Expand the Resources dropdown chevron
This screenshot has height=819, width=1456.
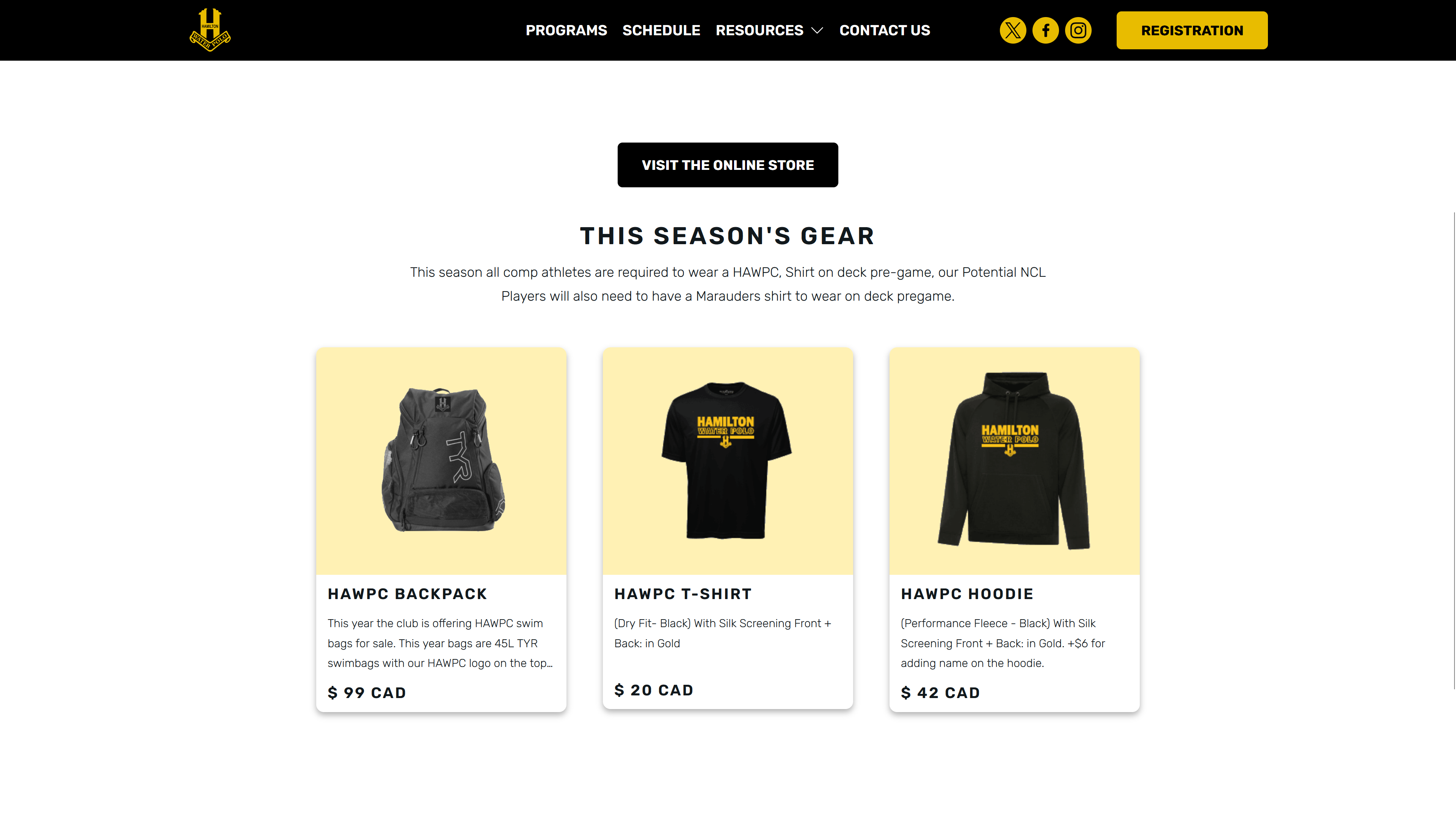click(x=817, y=30)
